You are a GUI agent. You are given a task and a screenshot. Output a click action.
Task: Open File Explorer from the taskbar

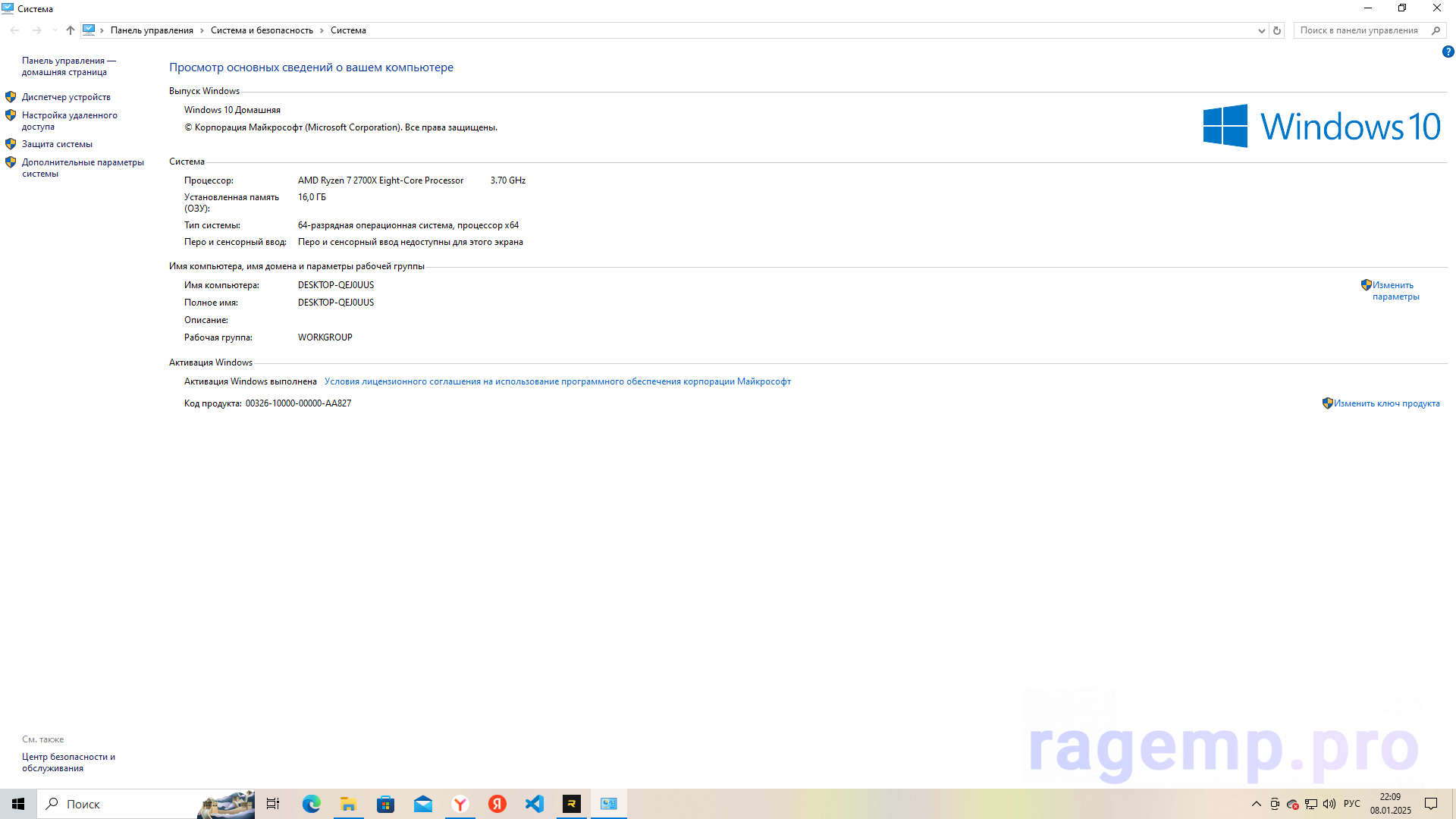348,804
